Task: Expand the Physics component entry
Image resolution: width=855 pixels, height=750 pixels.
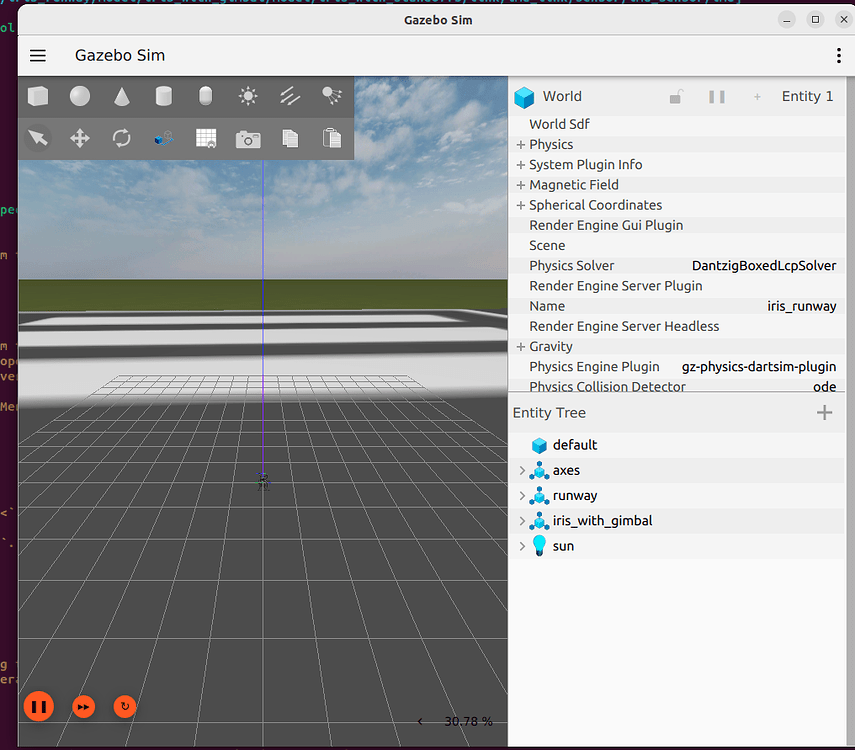Action: [x=520, y=144]
